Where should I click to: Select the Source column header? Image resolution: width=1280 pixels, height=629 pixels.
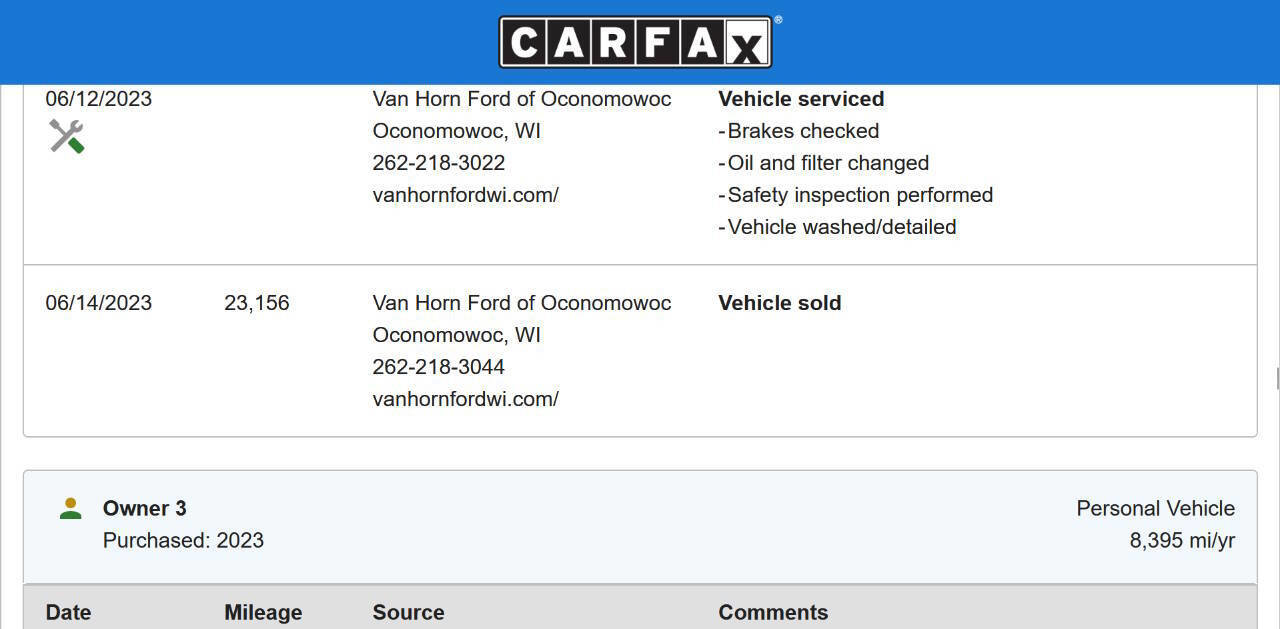pyautogui.click(x=408, y=612)
